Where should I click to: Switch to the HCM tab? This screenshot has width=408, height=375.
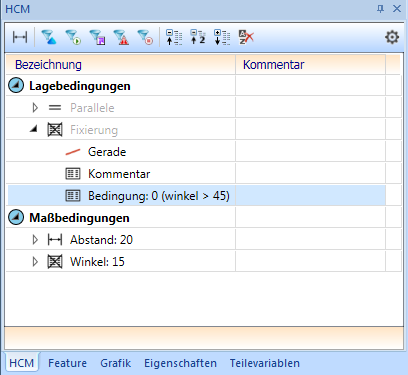(22, 363)
